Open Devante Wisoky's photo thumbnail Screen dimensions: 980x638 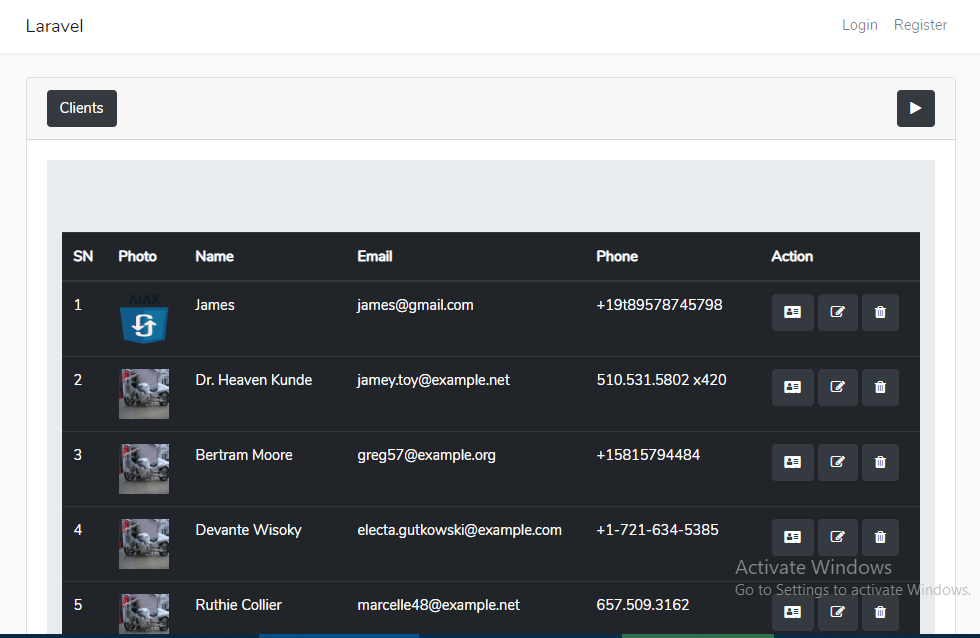point(144,544)
